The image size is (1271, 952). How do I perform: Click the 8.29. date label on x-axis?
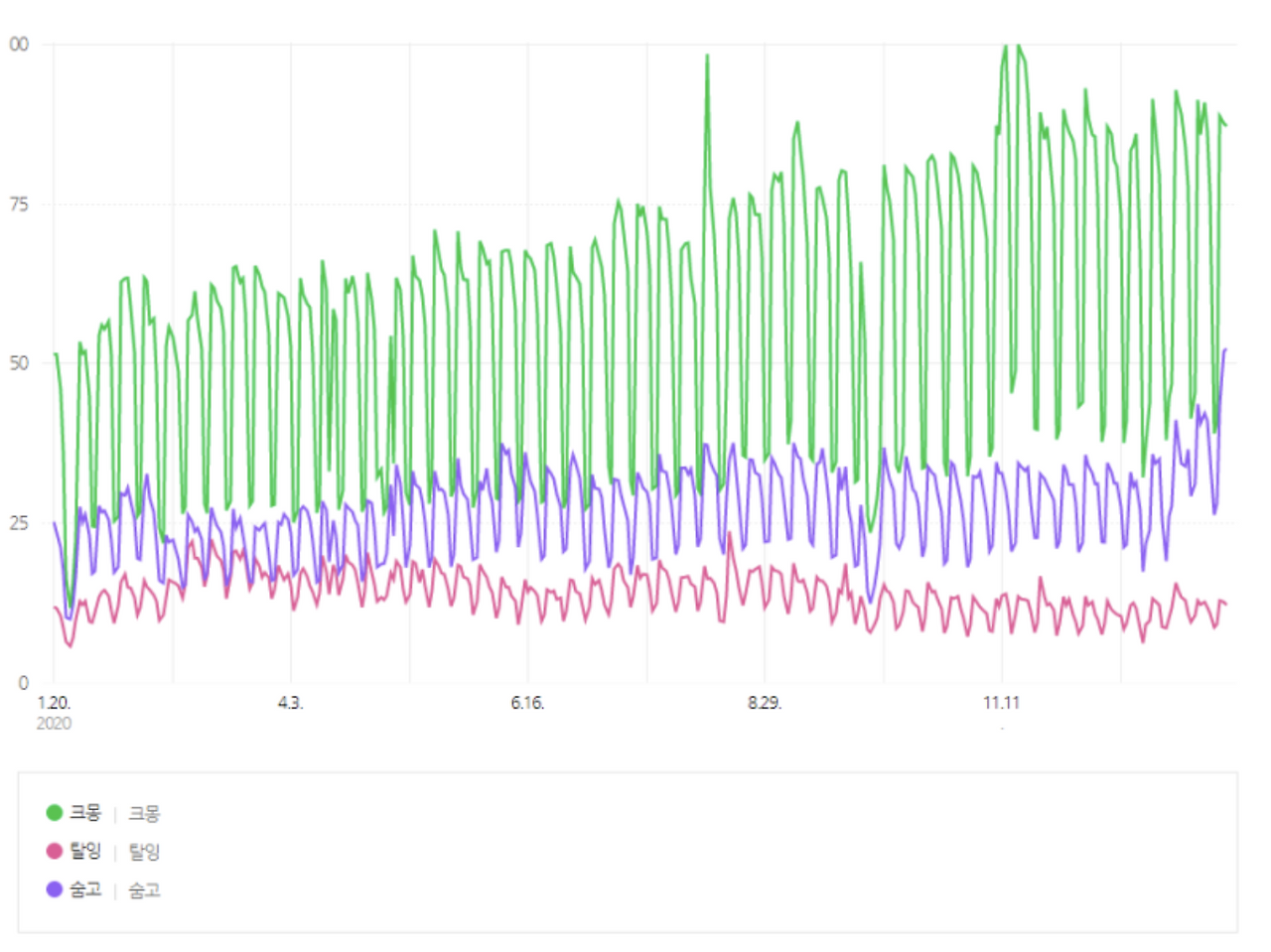765,703
